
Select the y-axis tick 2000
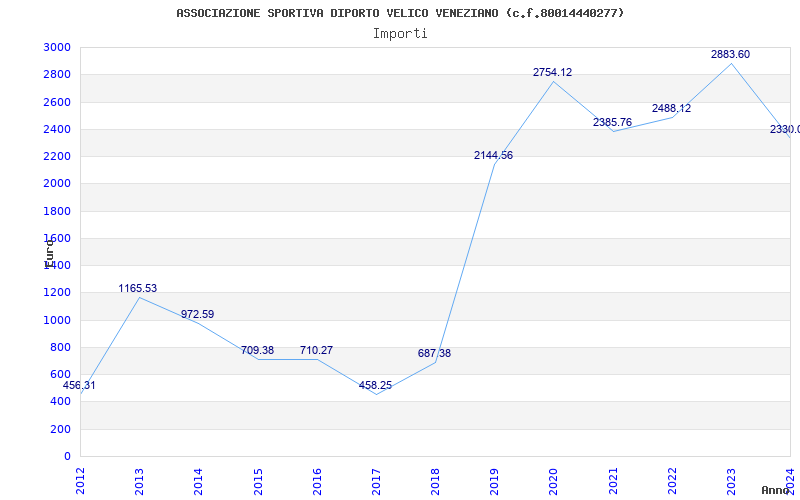57,184
